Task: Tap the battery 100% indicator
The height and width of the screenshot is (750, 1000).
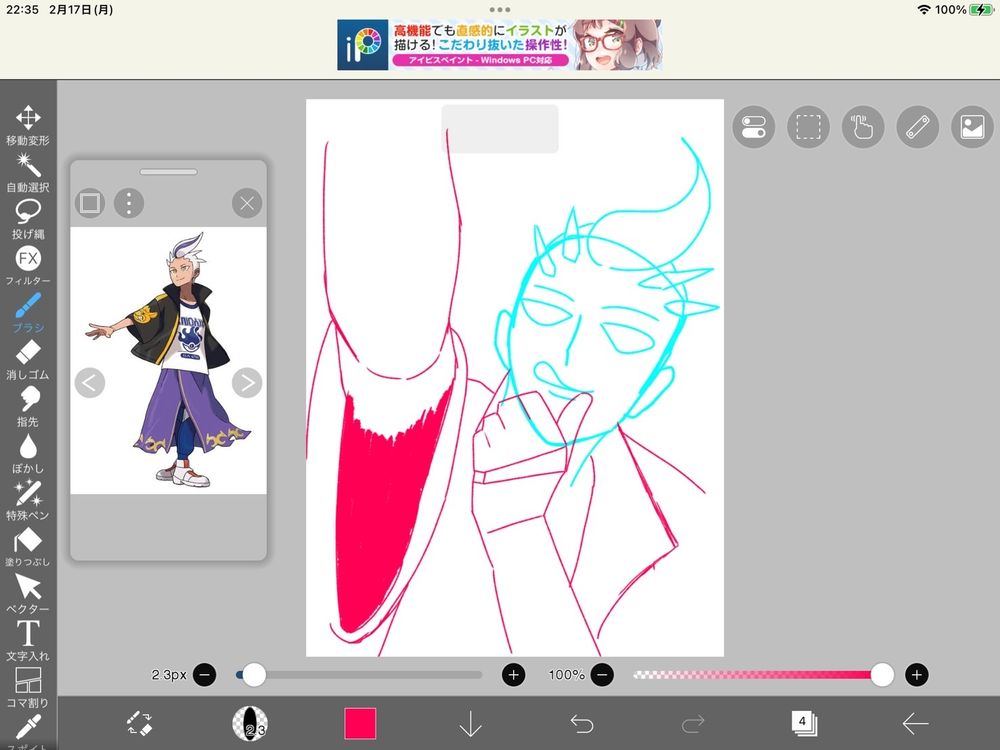Action: coord(964,10)
